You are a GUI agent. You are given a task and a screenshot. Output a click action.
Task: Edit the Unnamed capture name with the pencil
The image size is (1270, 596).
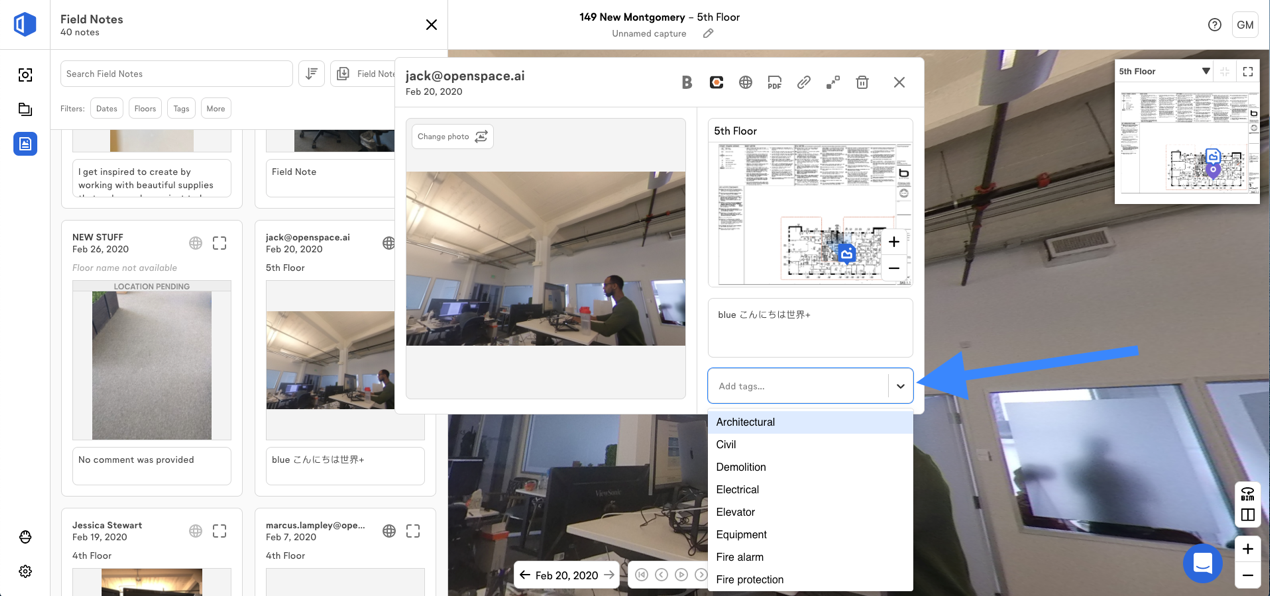pyautogui.click(x=708, y=34)
